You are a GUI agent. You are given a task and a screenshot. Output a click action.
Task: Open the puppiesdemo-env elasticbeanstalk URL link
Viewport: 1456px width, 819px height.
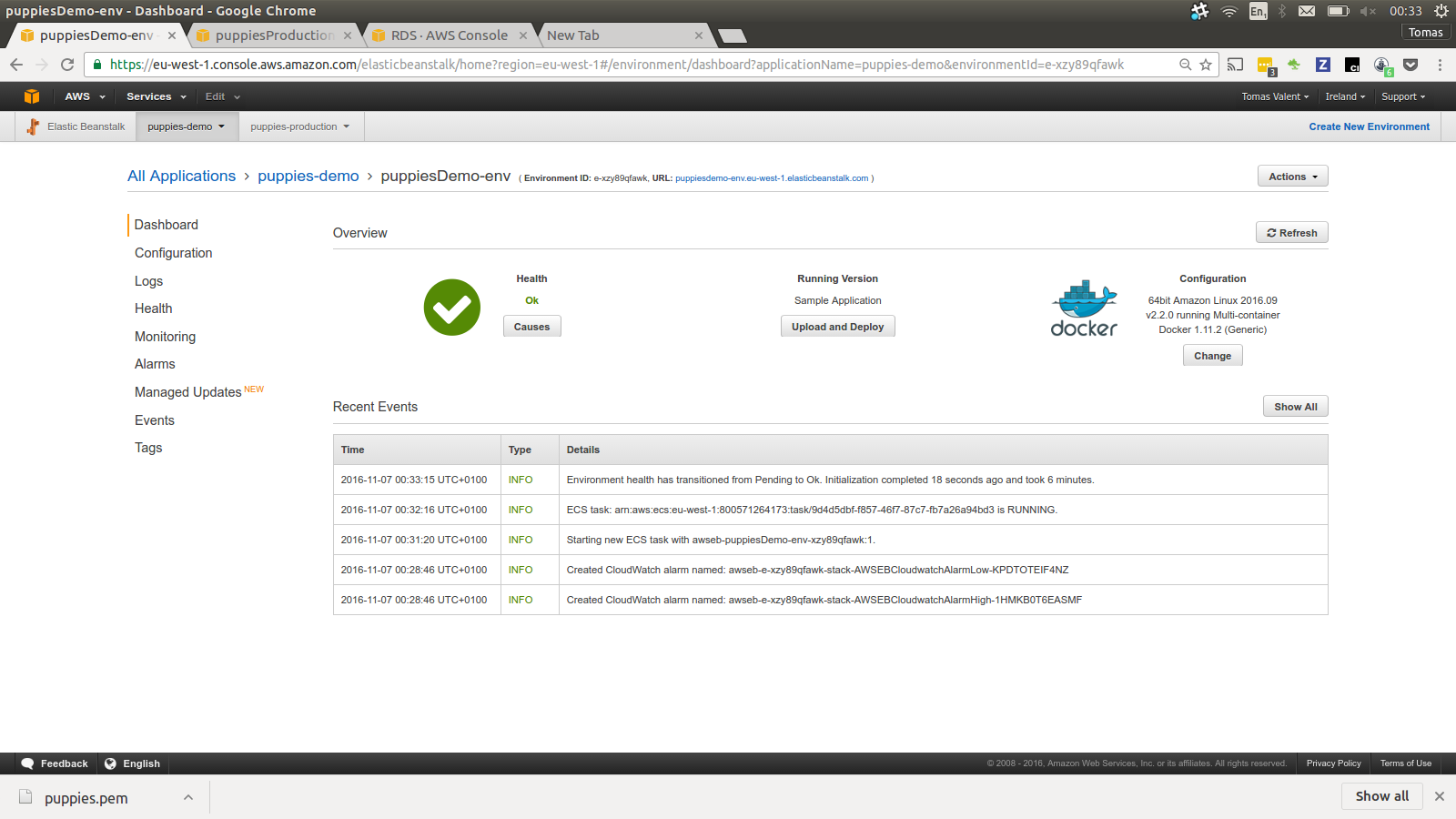[772, 178]
